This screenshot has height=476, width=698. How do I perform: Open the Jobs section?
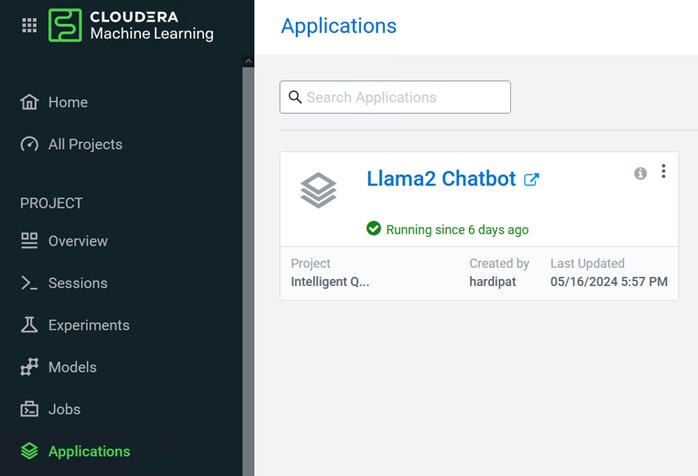pyautogui.click(x=65, y=409)
